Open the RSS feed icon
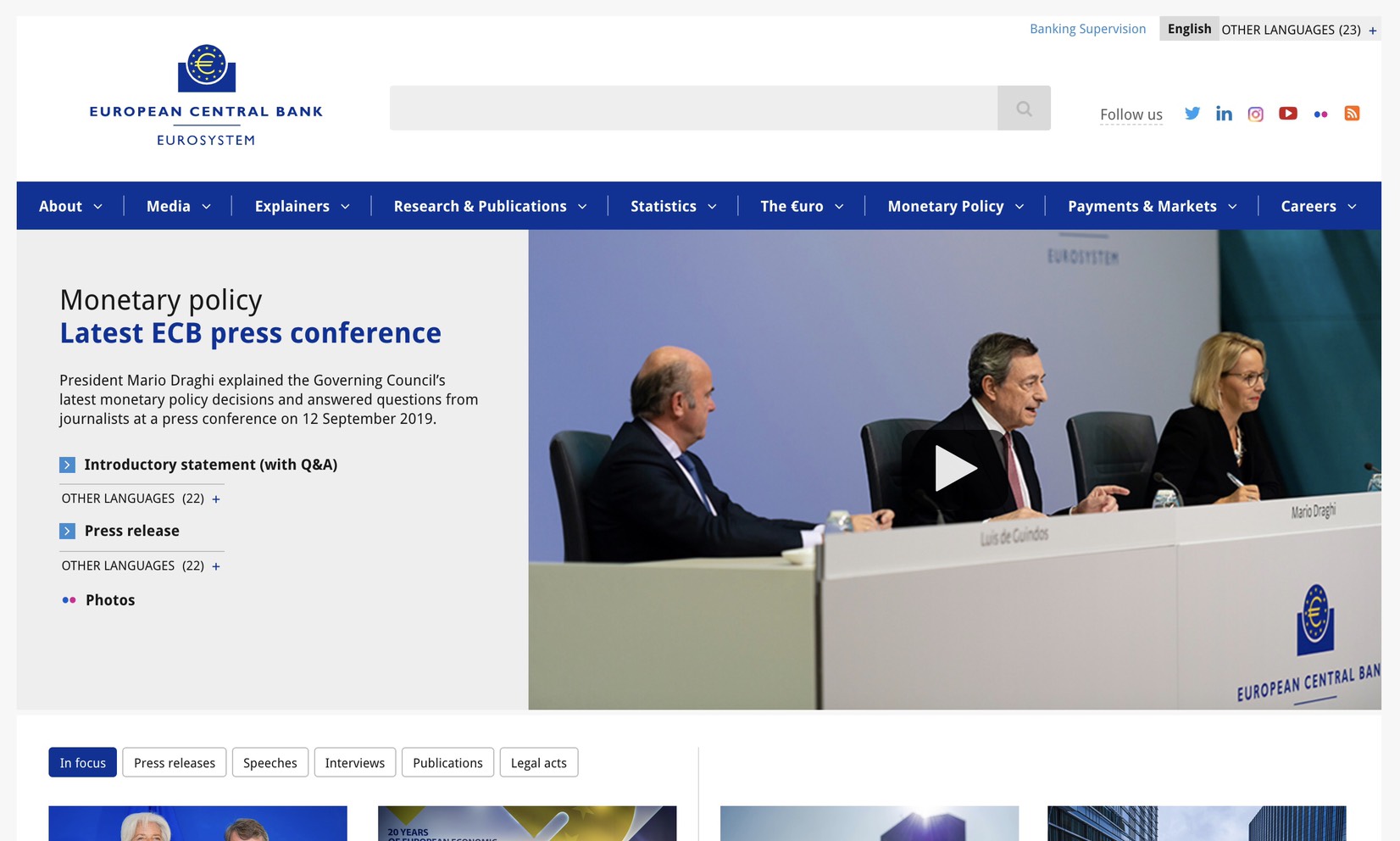Viewport: 1400px width, 841px height. pyautogui.click(x=1352, y=114)
